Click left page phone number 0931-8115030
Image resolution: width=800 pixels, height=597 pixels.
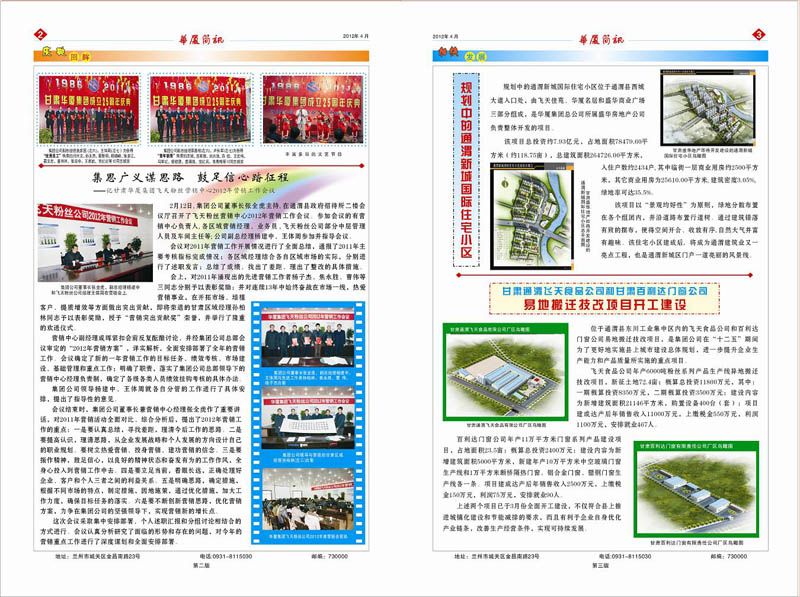click(226, 556)
